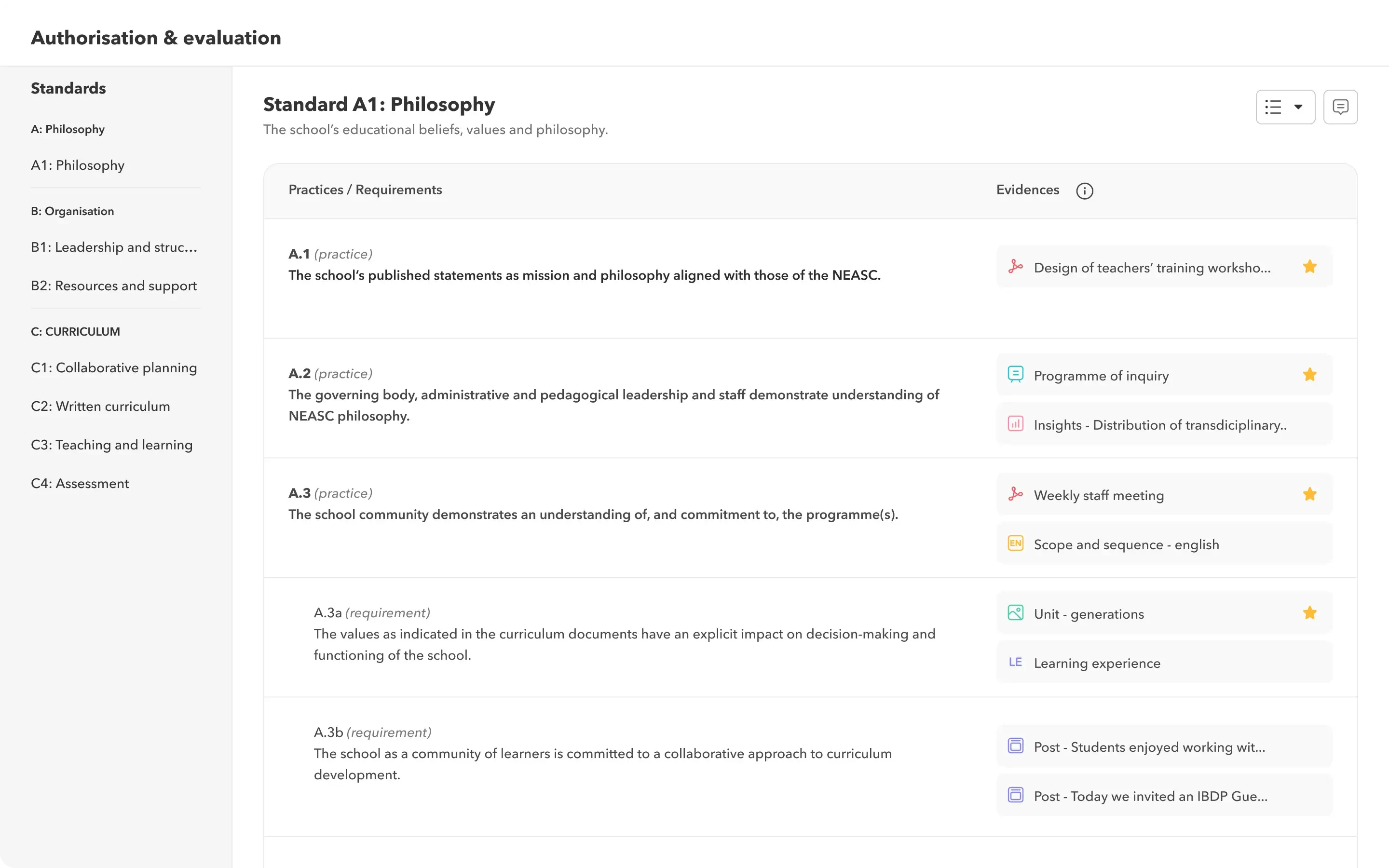
Task: Unstar the Unit - generations evidence
Action: click(1310, 612)
